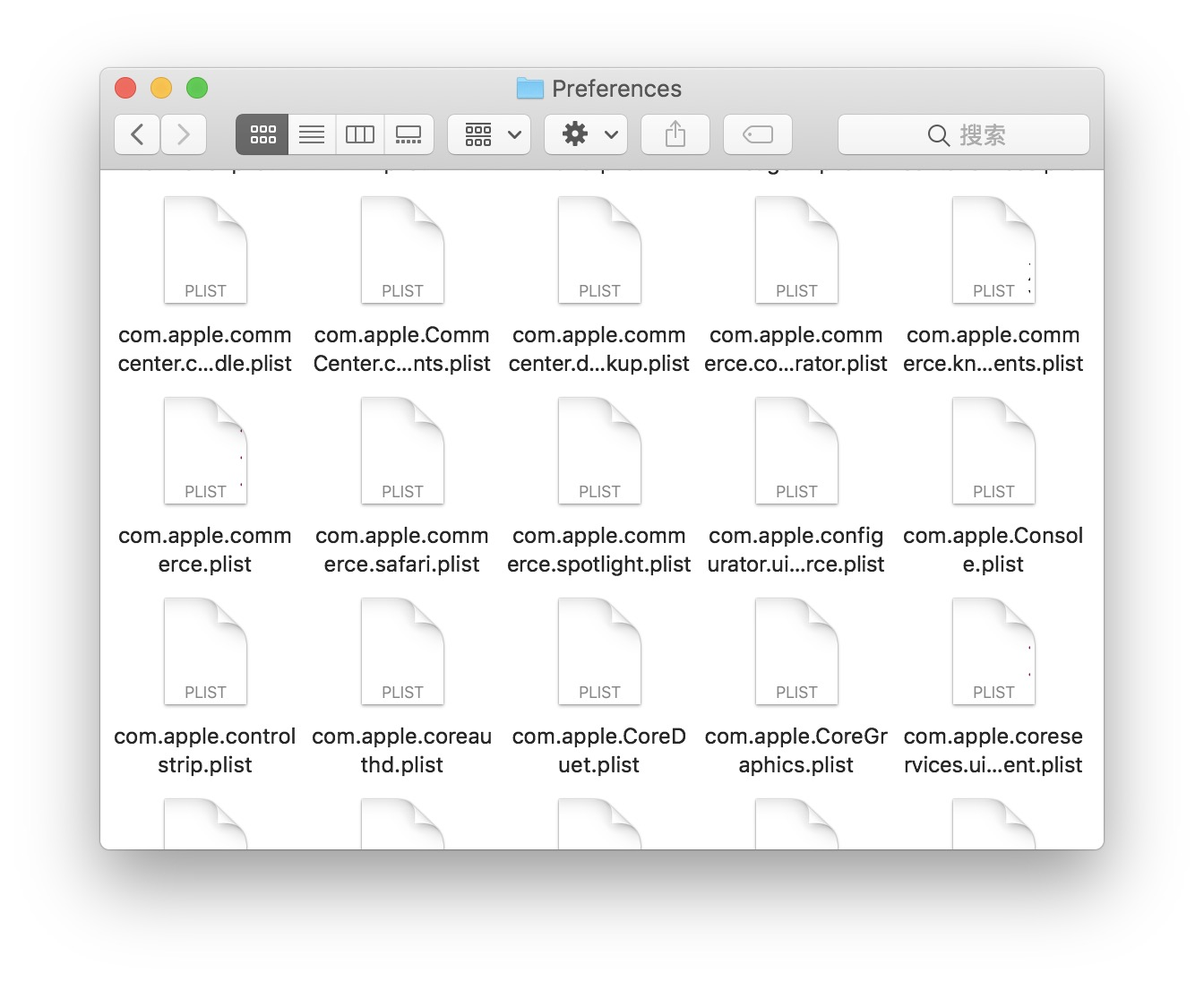Image resolution: width=1204 pixels, height=982 pixels.
Task: Minimize the Preferences window with yellow button
Action: pos(161,88)
